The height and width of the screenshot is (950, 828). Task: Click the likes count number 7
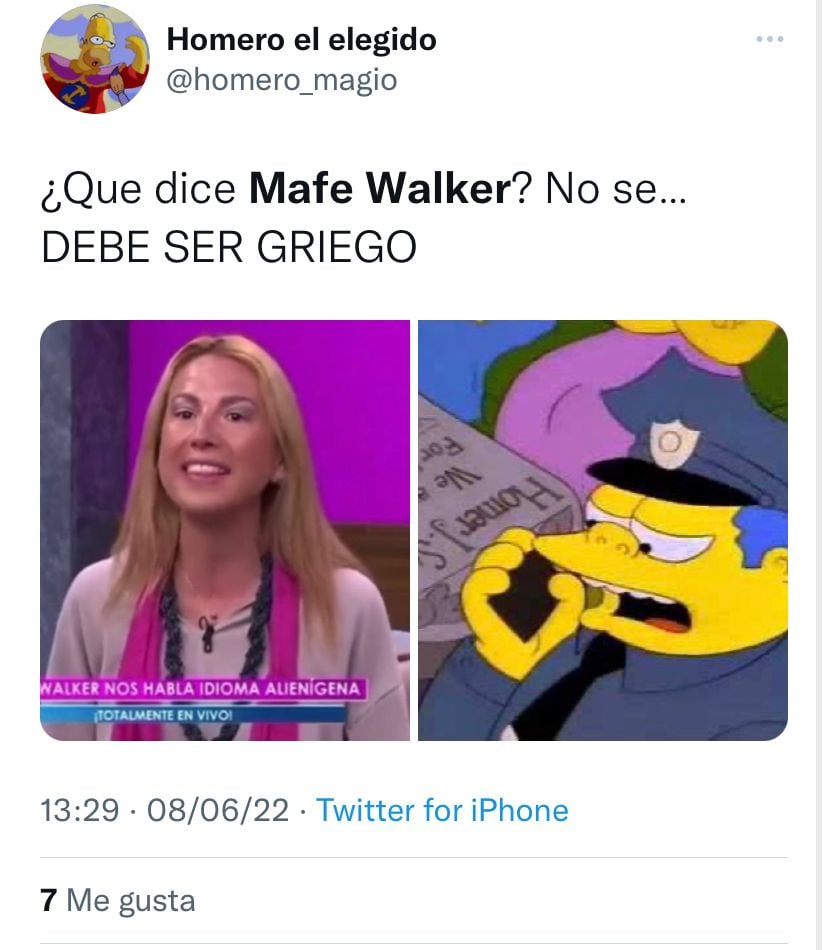click(48, 900)
